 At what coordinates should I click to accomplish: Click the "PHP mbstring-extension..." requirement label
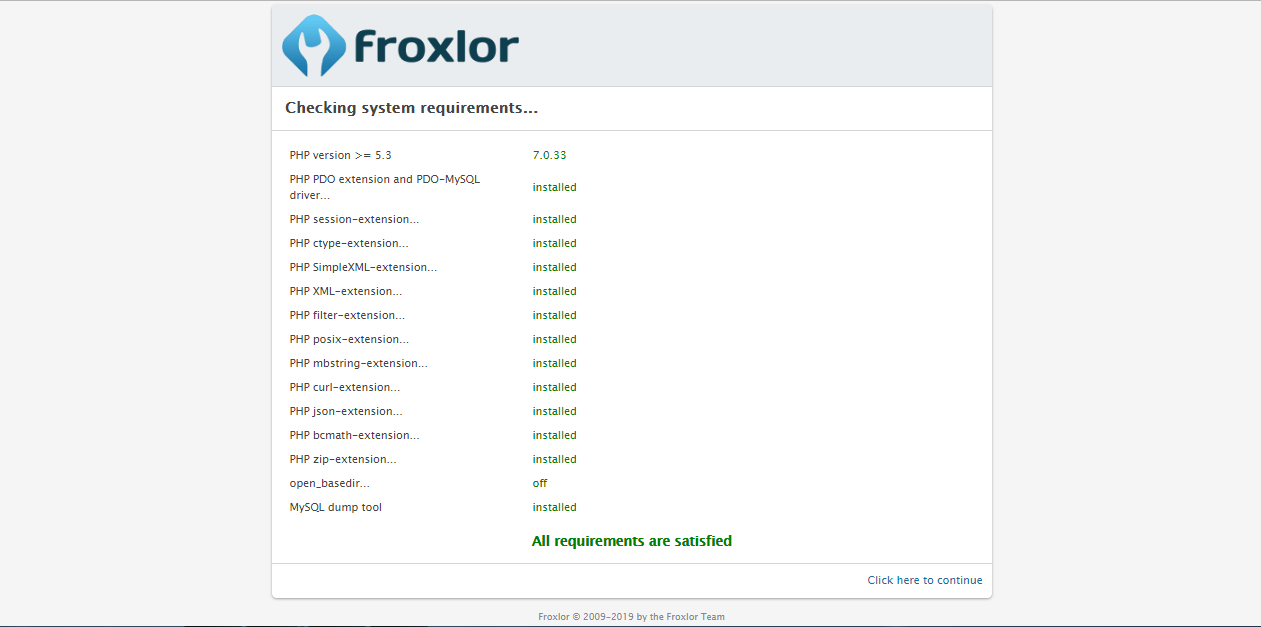(x=358, y=363)
